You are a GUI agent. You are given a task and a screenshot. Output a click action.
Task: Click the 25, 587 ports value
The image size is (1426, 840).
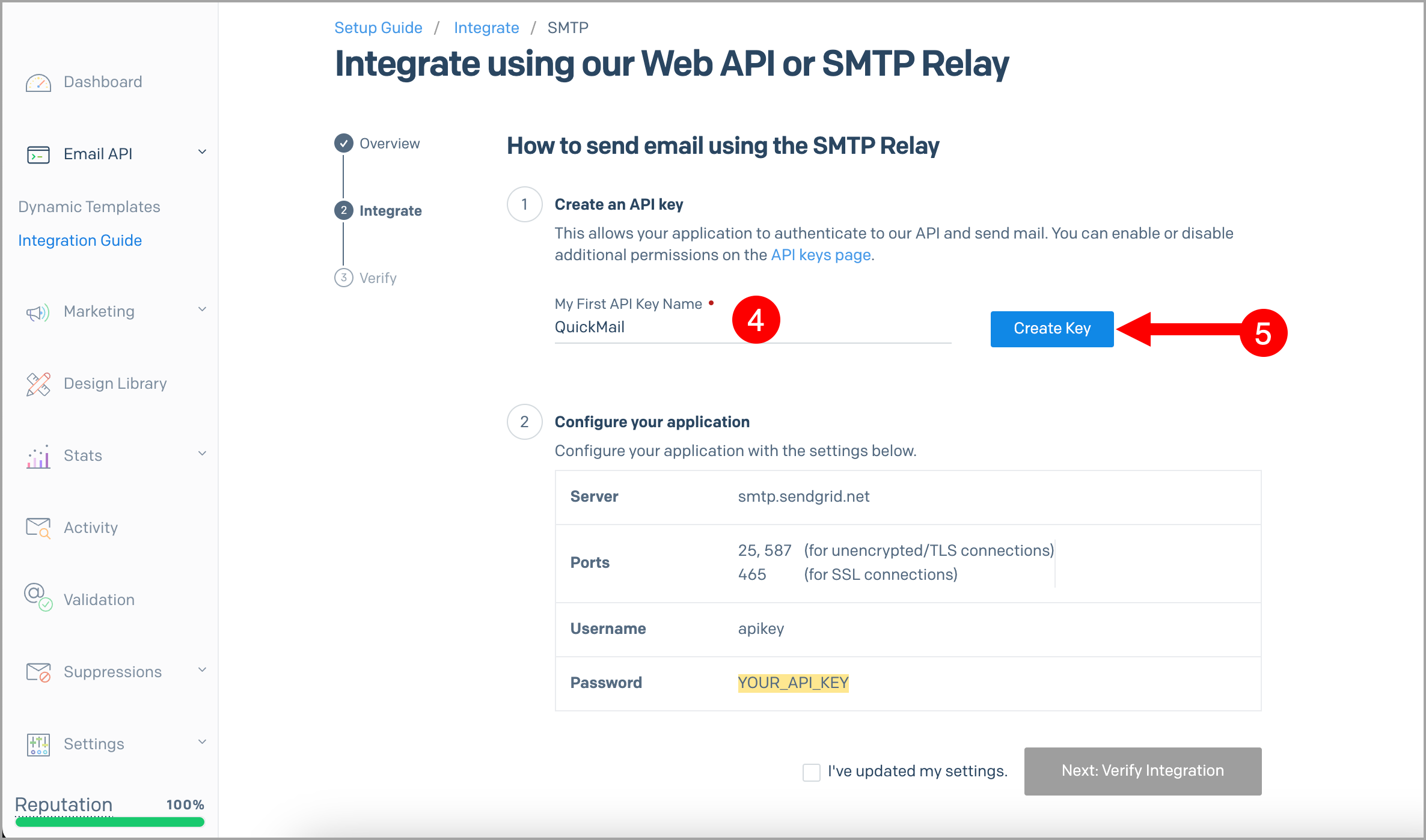pos(765,550)
